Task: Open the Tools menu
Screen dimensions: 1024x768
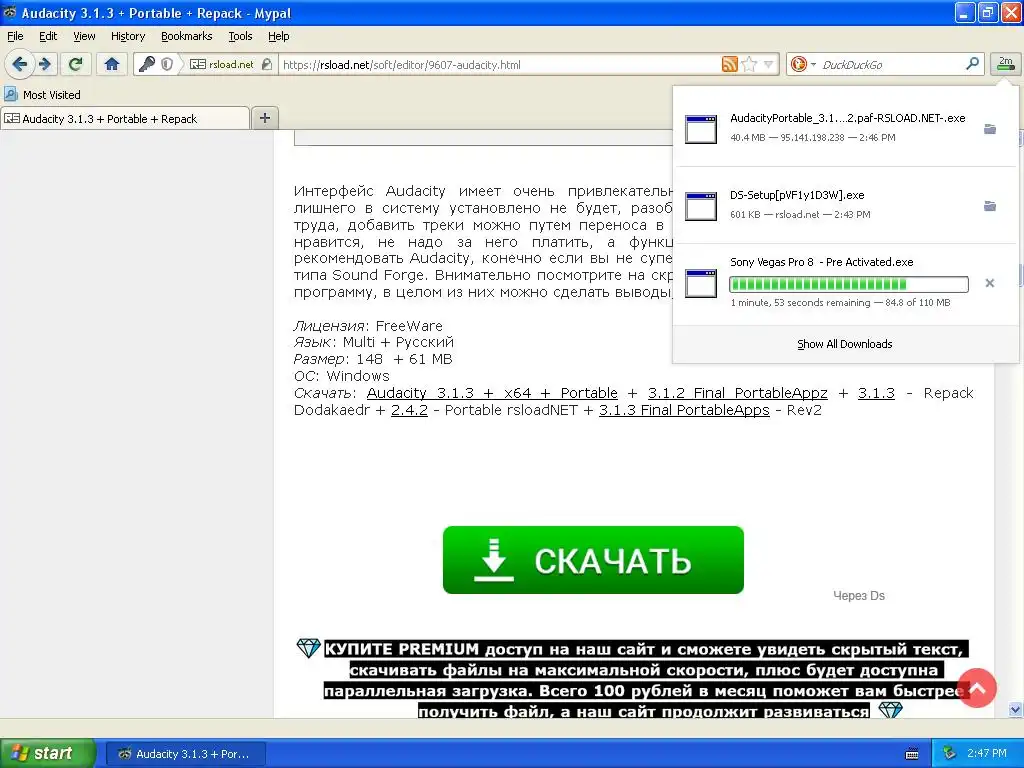Action: pos(240,36)
